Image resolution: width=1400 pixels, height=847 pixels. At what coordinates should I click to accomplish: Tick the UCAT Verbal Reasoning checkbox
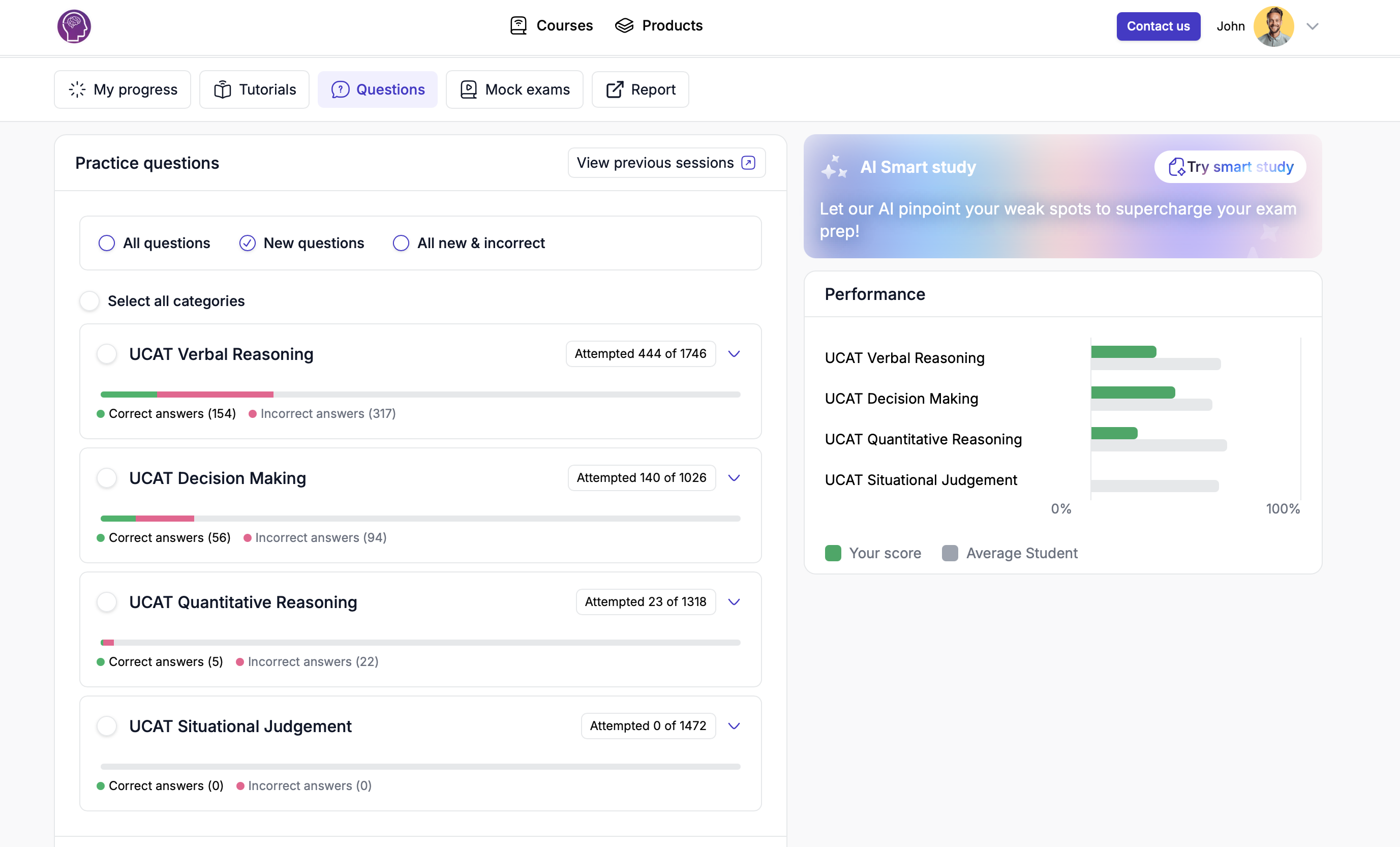(x=106, y=354)
